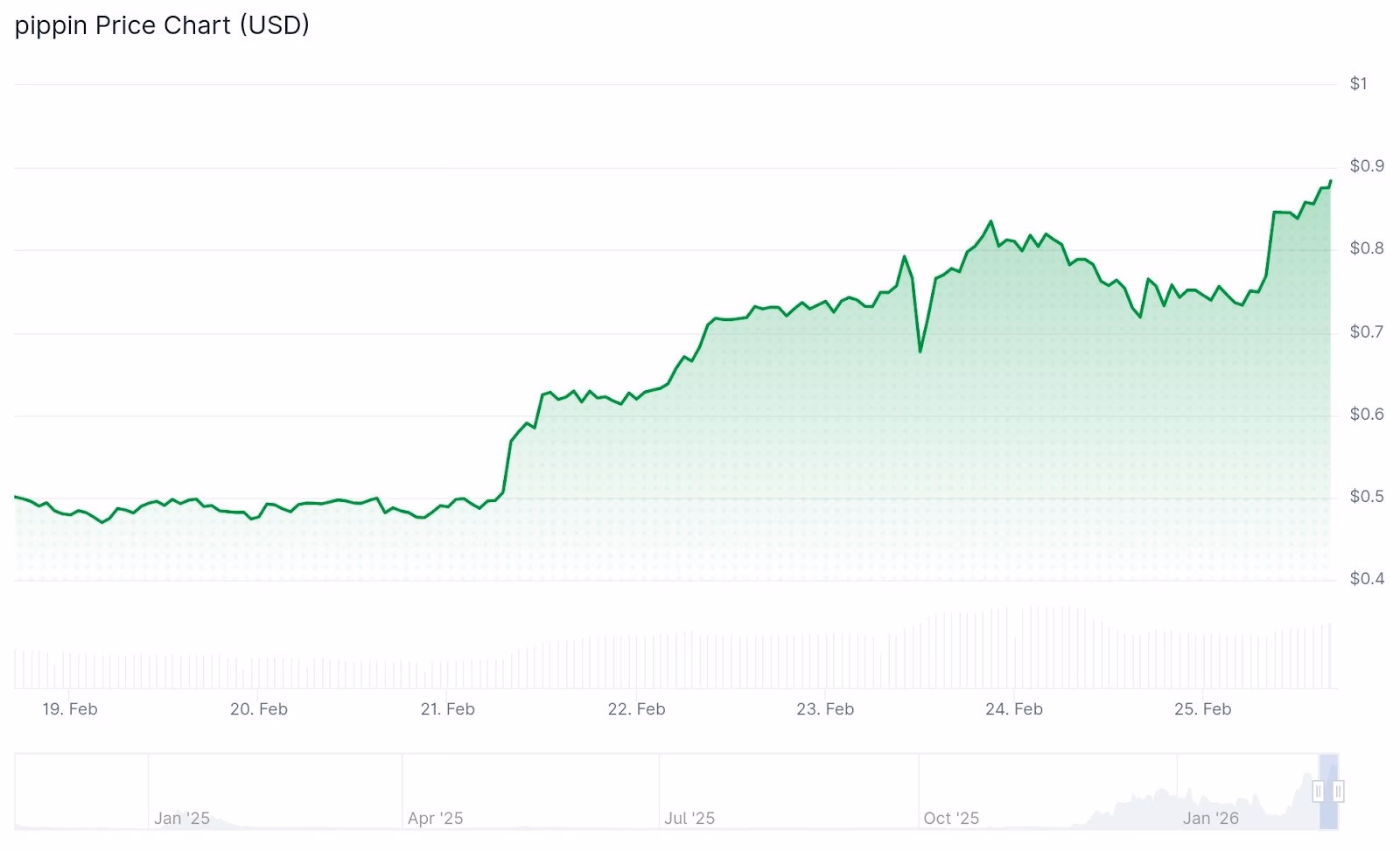
Task: Click the latest price point at line's end
Action: (x=1331, y=181)
